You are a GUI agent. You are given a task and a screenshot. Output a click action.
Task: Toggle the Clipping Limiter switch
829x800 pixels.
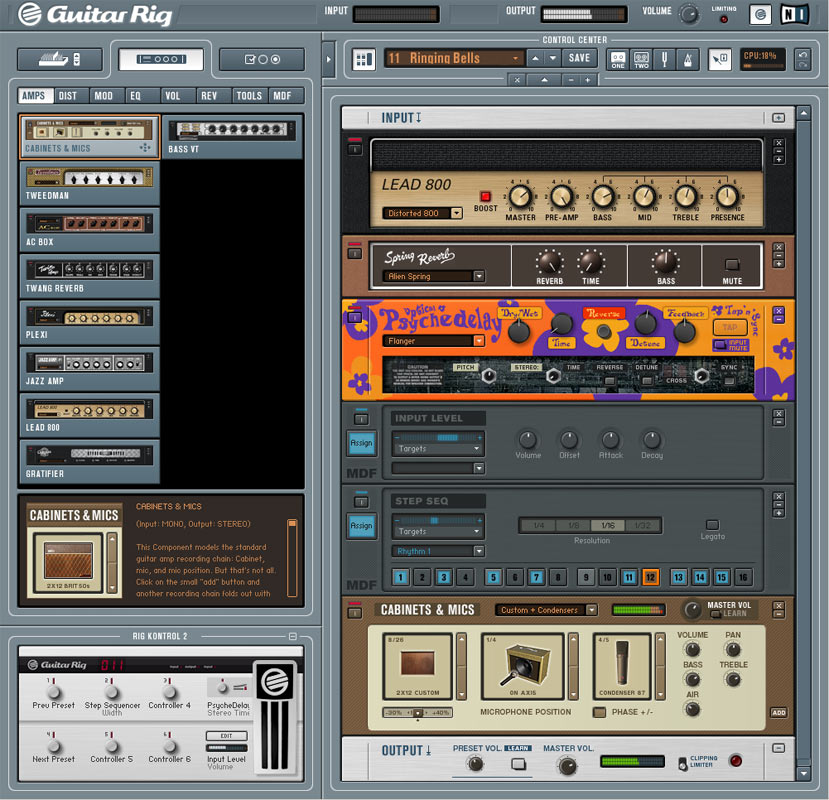pyautogui.click(x=683, y=763)
